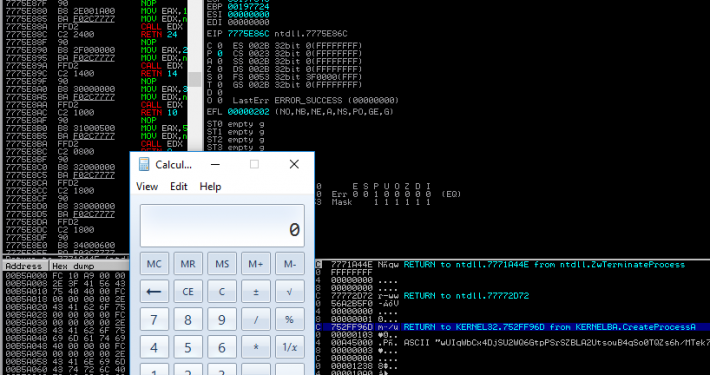Select disassembly line 7775E89C RETN 14
This screenshot has width=710, height=375.
click(95, 73)
